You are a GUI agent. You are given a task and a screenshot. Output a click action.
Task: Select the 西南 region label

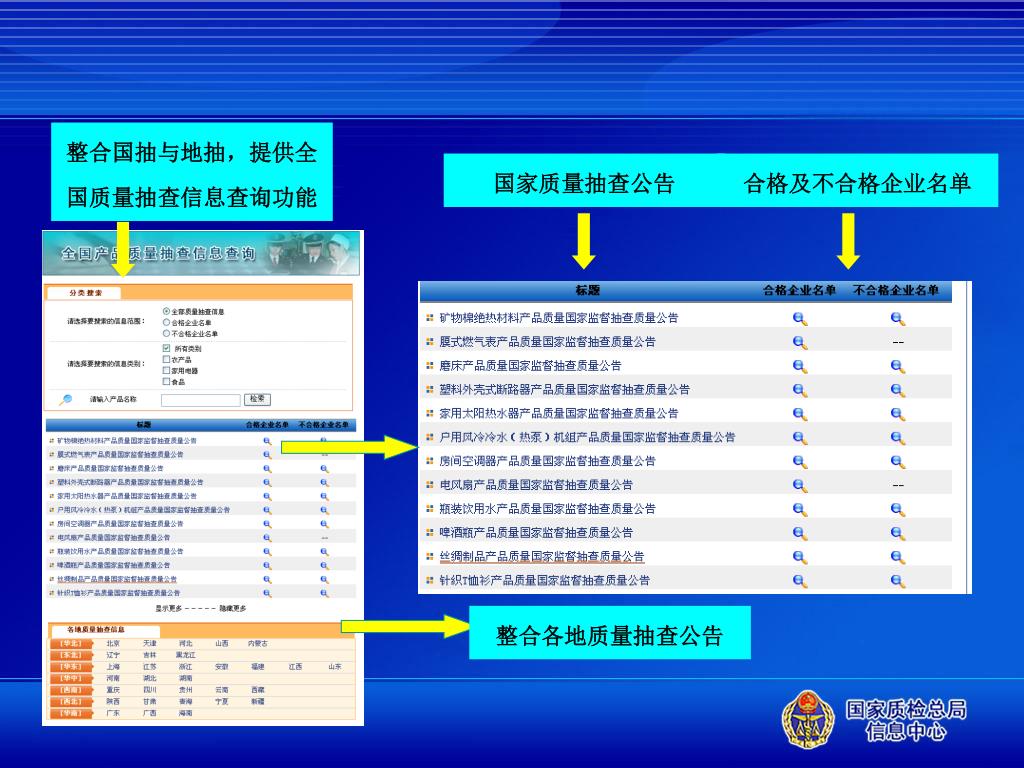click(x=71, y=690)
